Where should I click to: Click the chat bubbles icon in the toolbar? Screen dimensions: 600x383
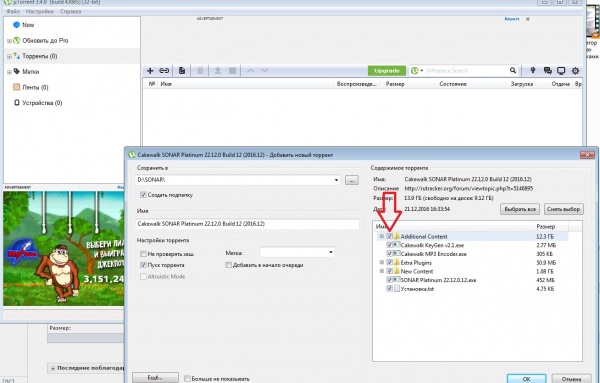(548, 70)
